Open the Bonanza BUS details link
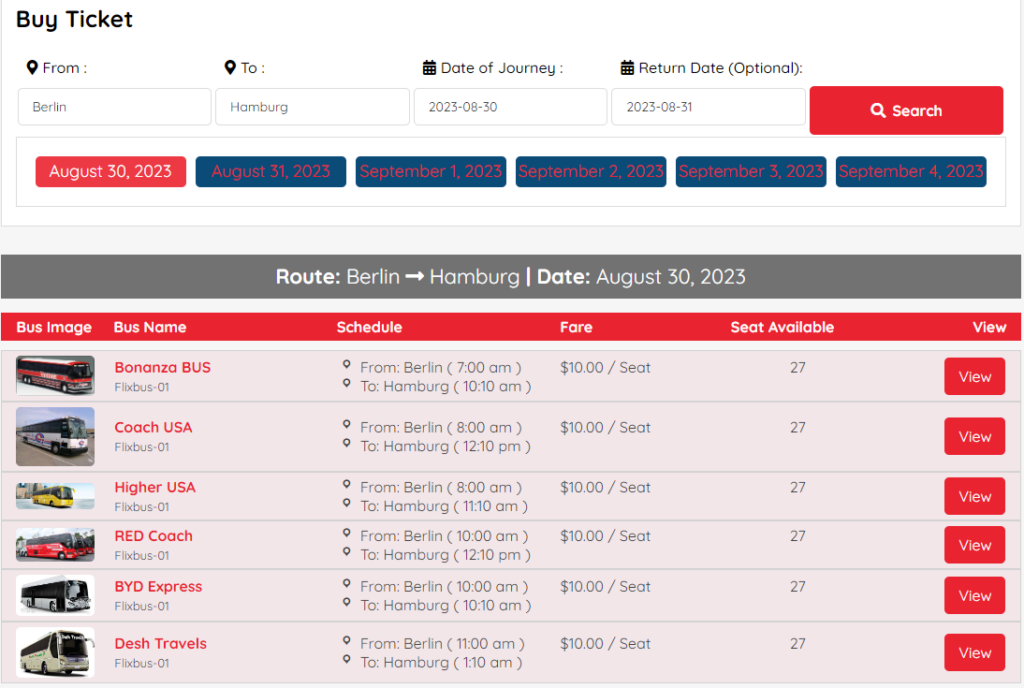Screen dimensions: 1024x688 click(162, 367)
